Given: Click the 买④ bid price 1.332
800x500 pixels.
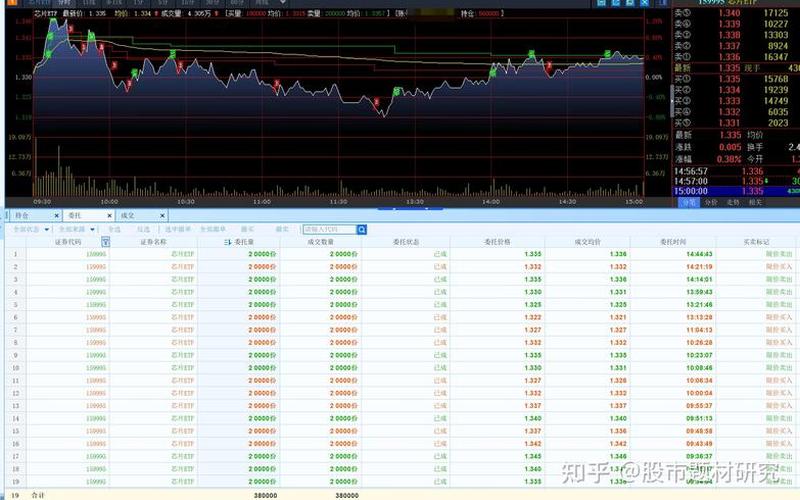Looking at the screenshot, I should 729,112.
